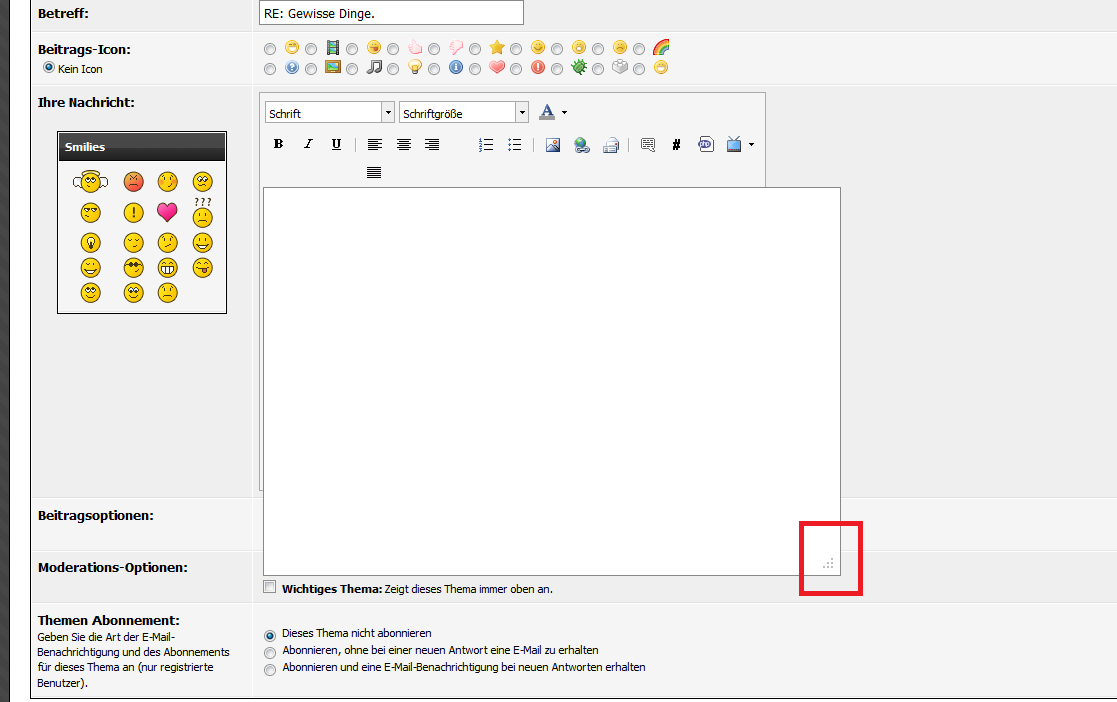Click into the Betreff subject field
Image resolution: width=1117 pixels, height=702 pixels.
pos(390,12)
